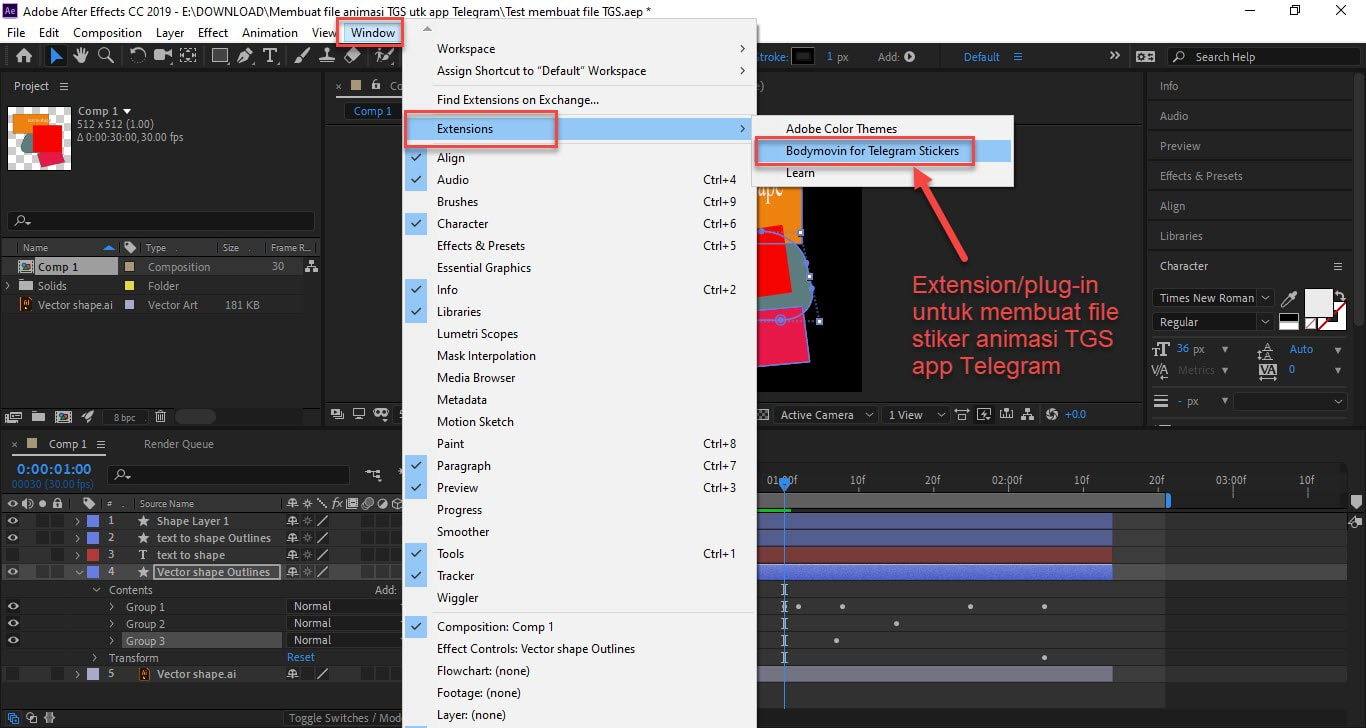
Task: Click Reset Exposure icon in viewer footer
Action: (1052, 414)
